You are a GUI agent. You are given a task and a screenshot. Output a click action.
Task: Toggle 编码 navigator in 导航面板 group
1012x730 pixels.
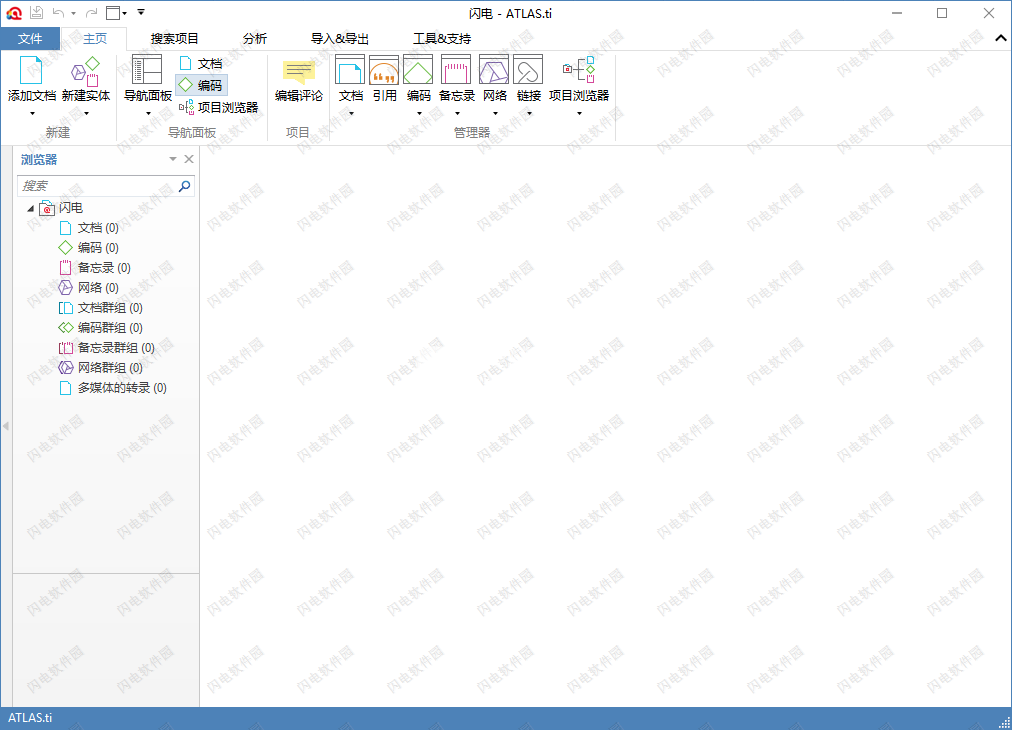201,85
